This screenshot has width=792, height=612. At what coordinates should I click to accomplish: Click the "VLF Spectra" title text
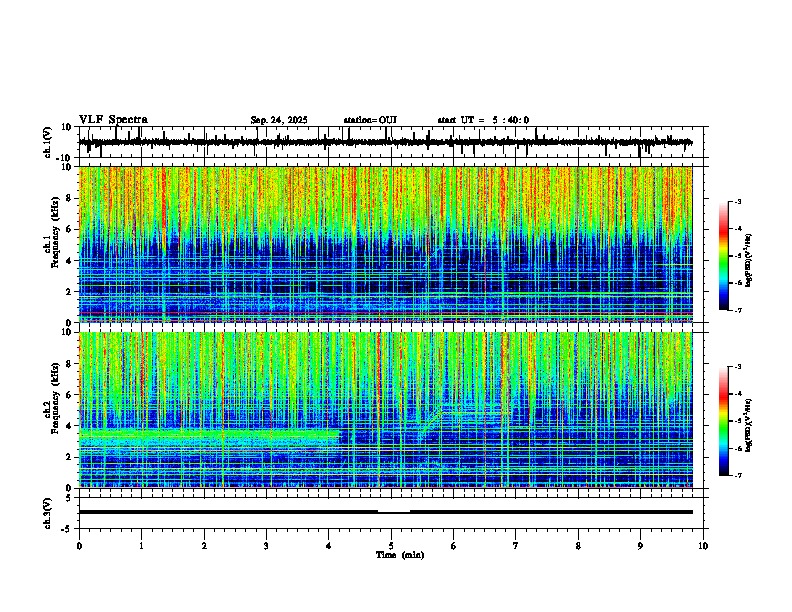[113, 120]
